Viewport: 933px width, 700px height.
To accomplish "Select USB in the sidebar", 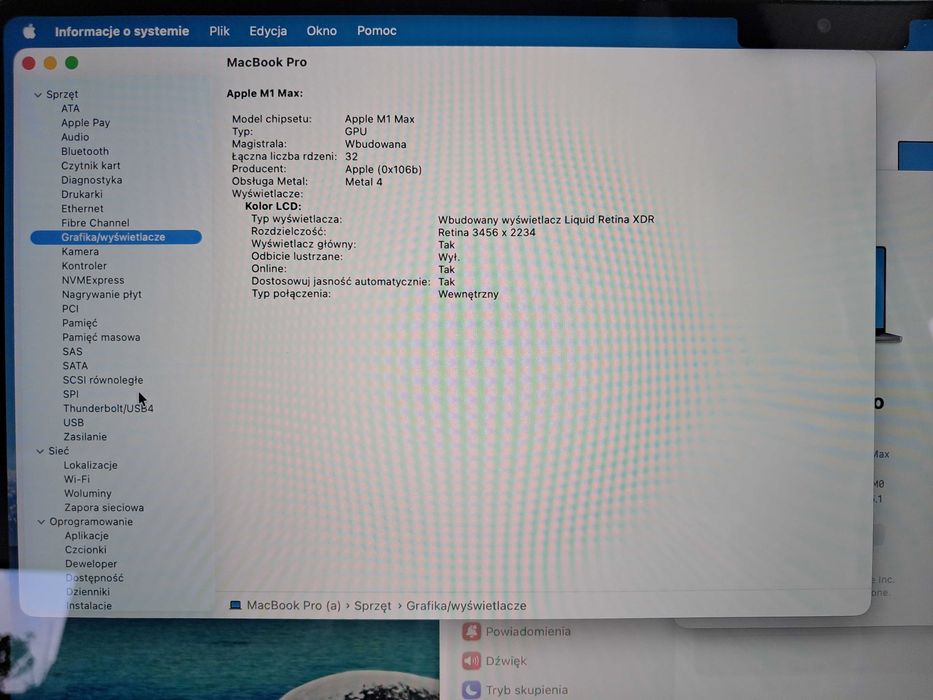I will [x=73, y=423].
